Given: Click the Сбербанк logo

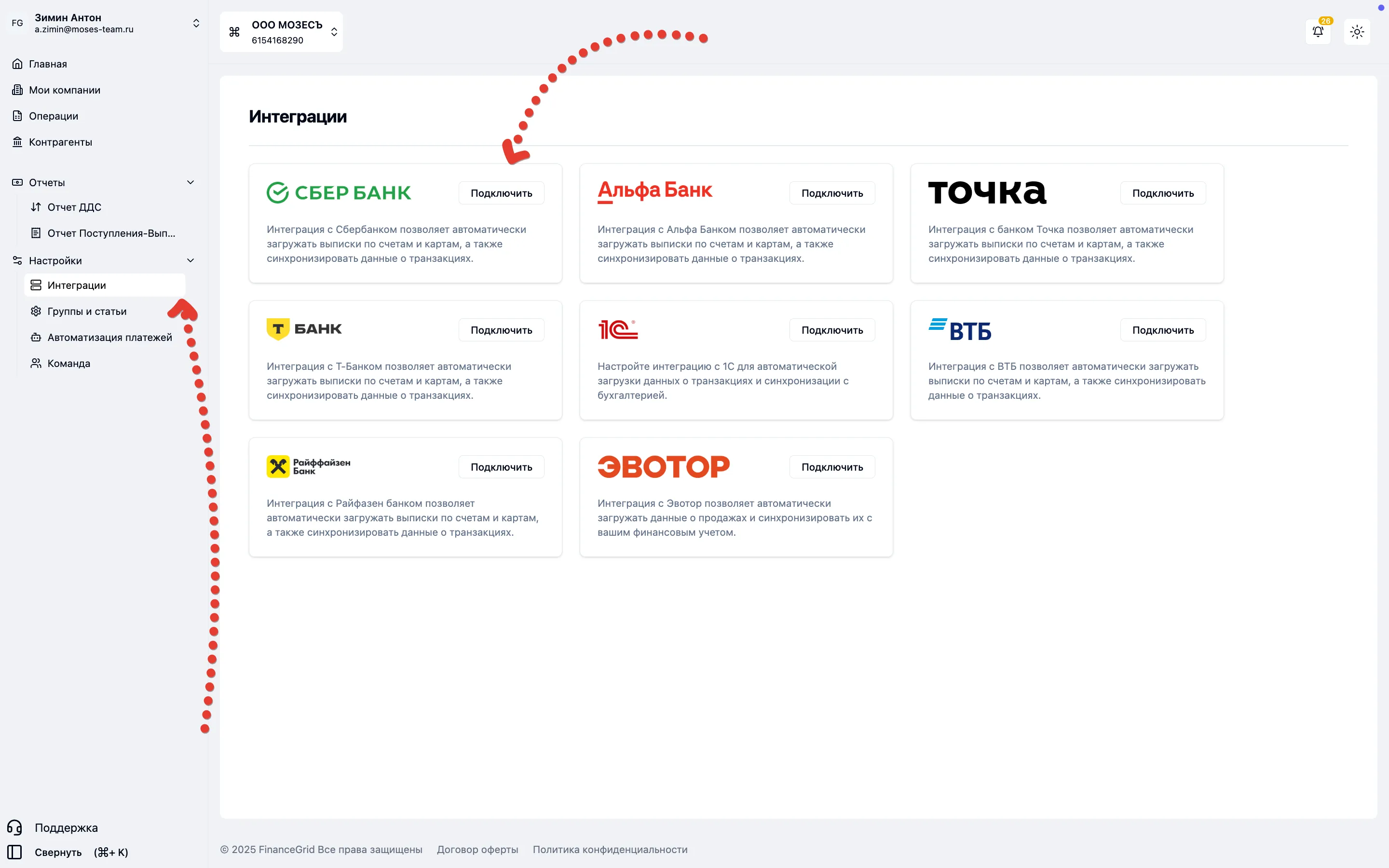Looking at the screenshot, I should pyautogui.click(x=339, y=193).
